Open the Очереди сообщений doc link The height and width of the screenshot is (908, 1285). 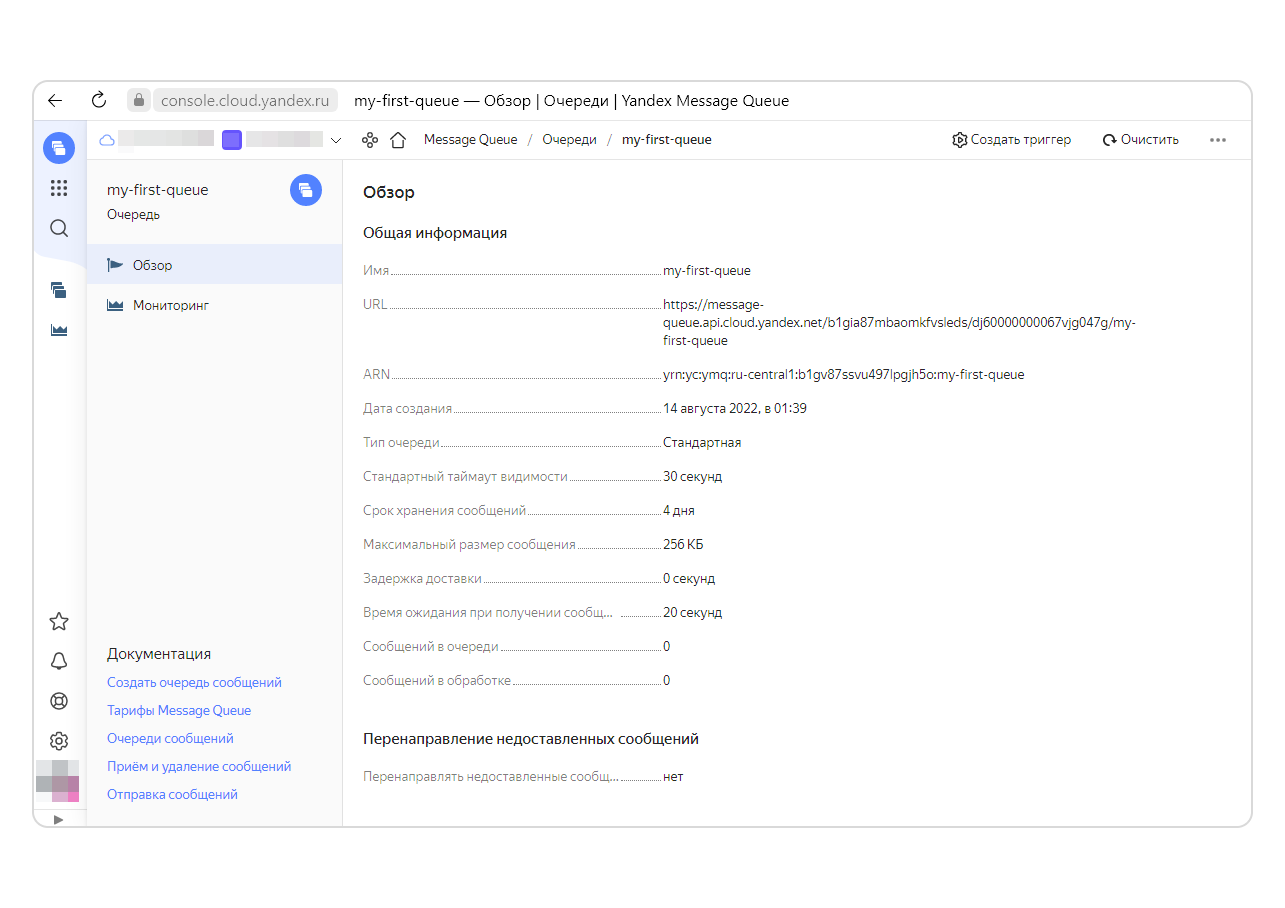click(x=170, y=739)
